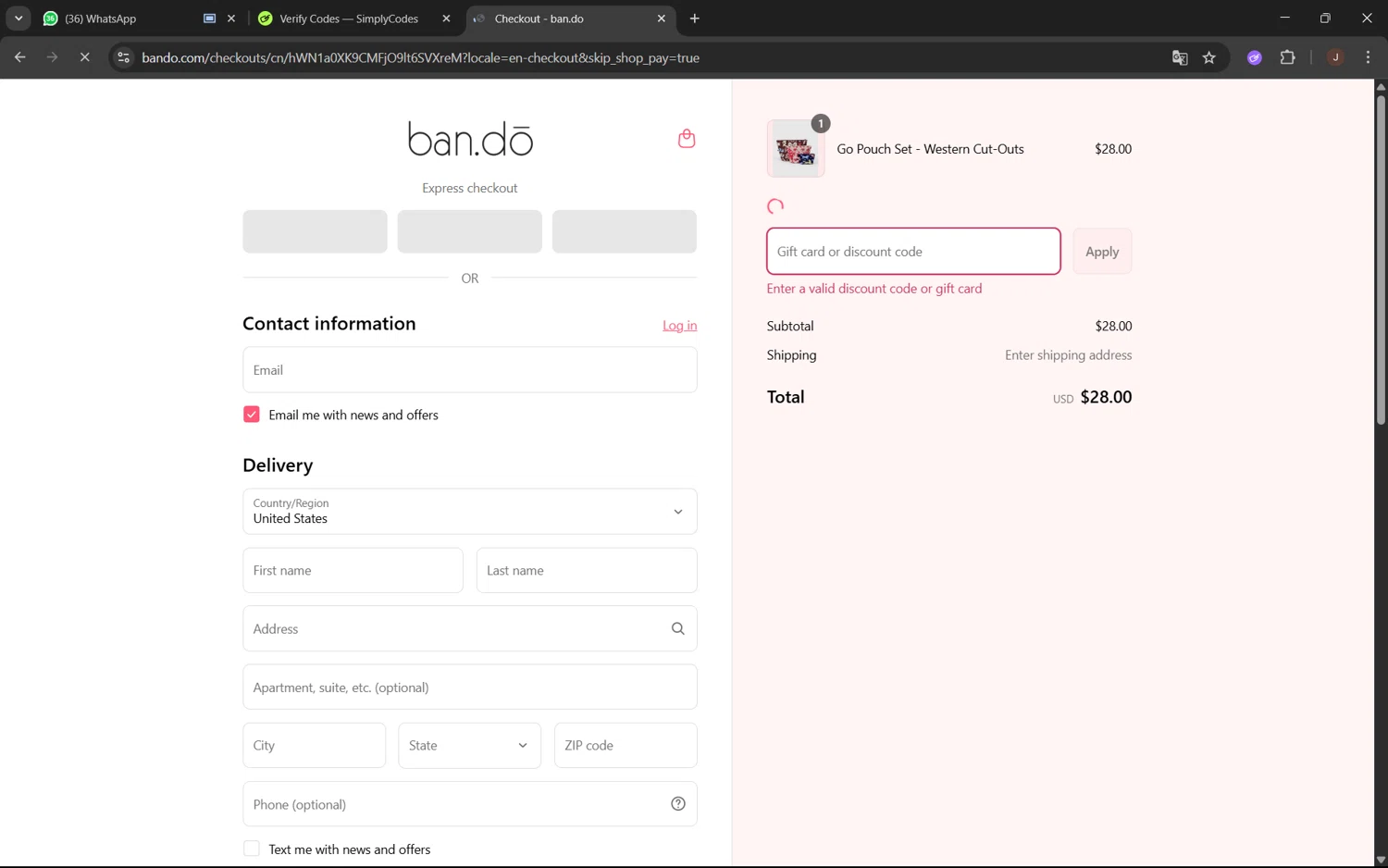Open the State dropdown
Viewport: 1388px width, 868px height.
[x=470, y=745]
